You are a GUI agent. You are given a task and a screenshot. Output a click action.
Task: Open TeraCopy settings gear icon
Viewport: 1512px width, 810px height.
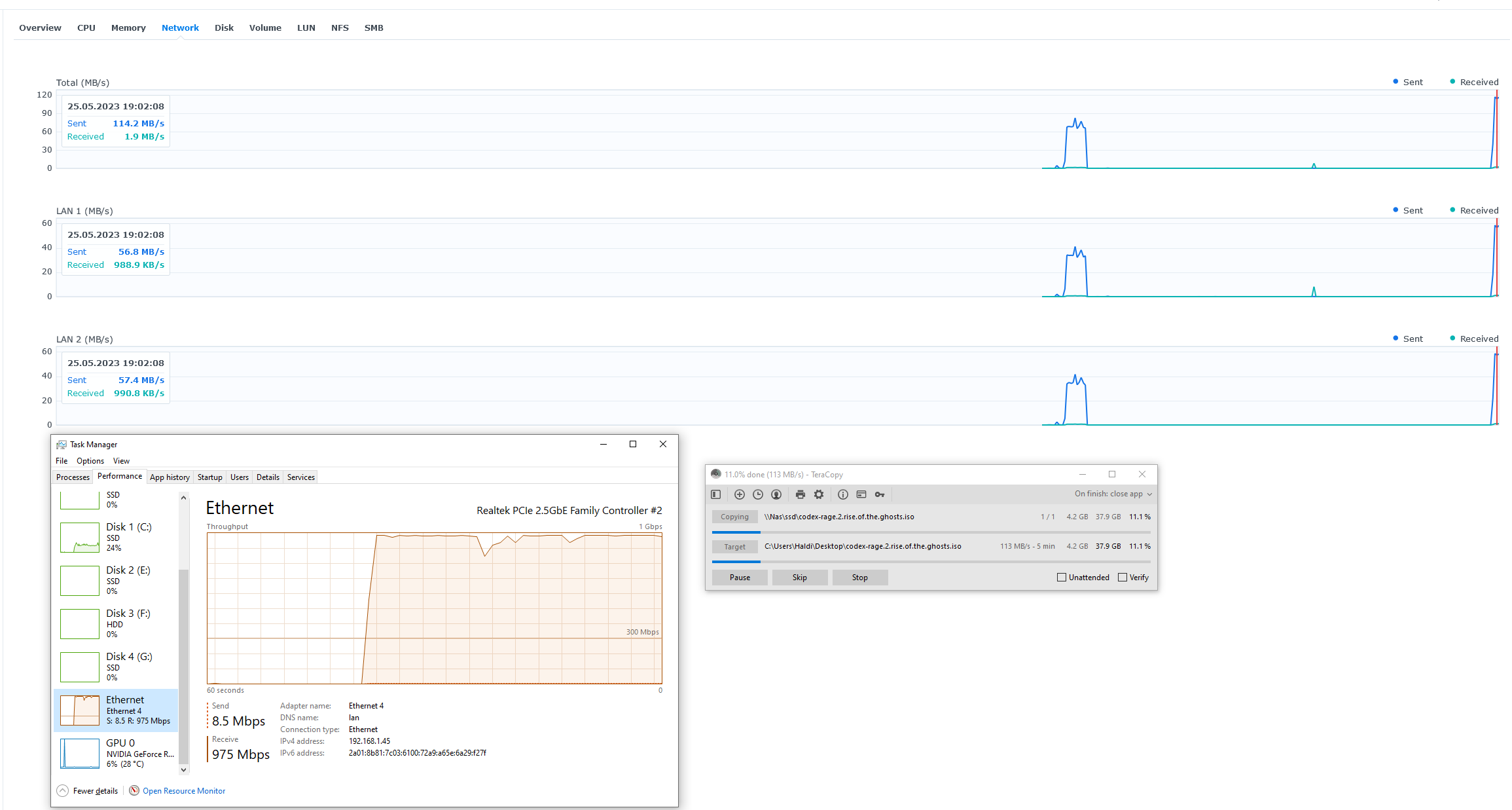click(x=819, y=494)
